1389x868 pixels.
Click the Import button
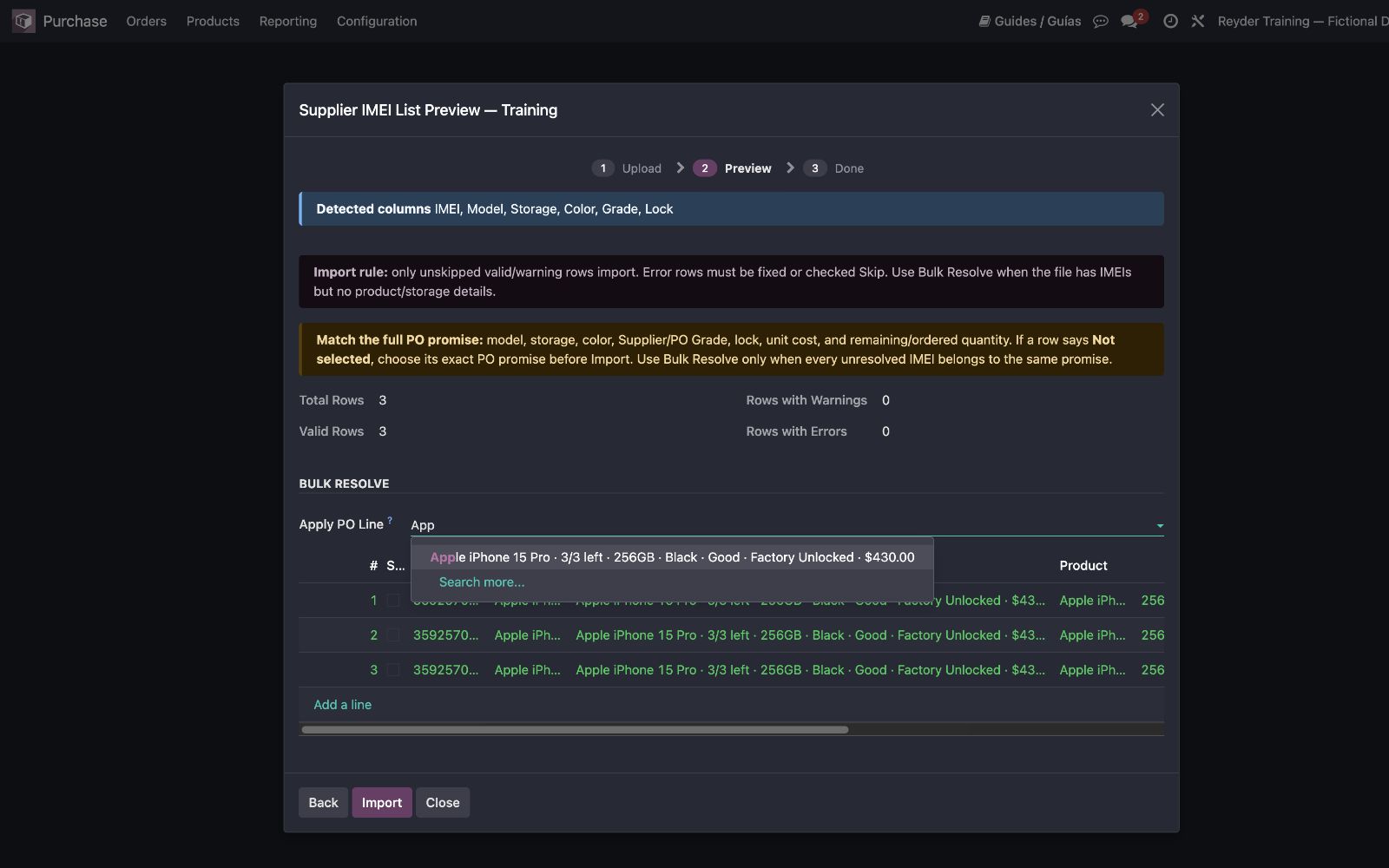382,802
